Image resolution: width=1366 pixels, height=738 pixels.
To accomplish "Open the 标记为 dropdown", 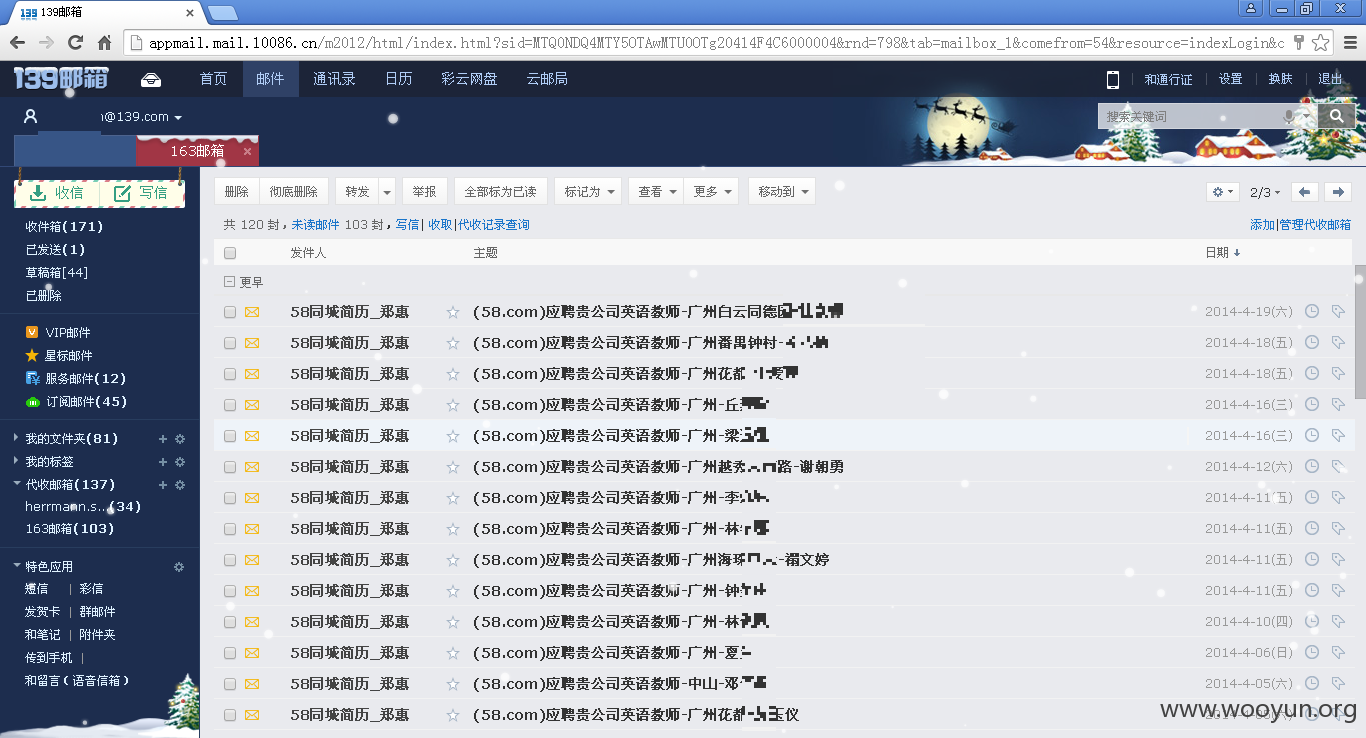I will click(x=588, y=192).
